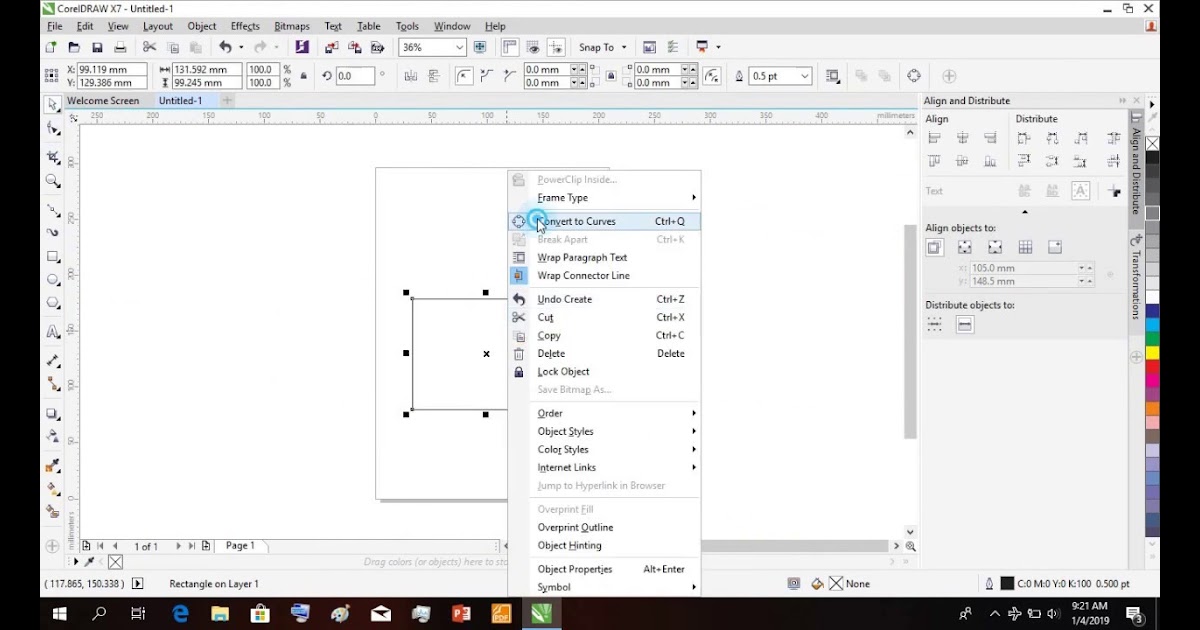1200x630 pixels.
Task: Select the Drop Shadow tool
Action: (x=53, y=413)
